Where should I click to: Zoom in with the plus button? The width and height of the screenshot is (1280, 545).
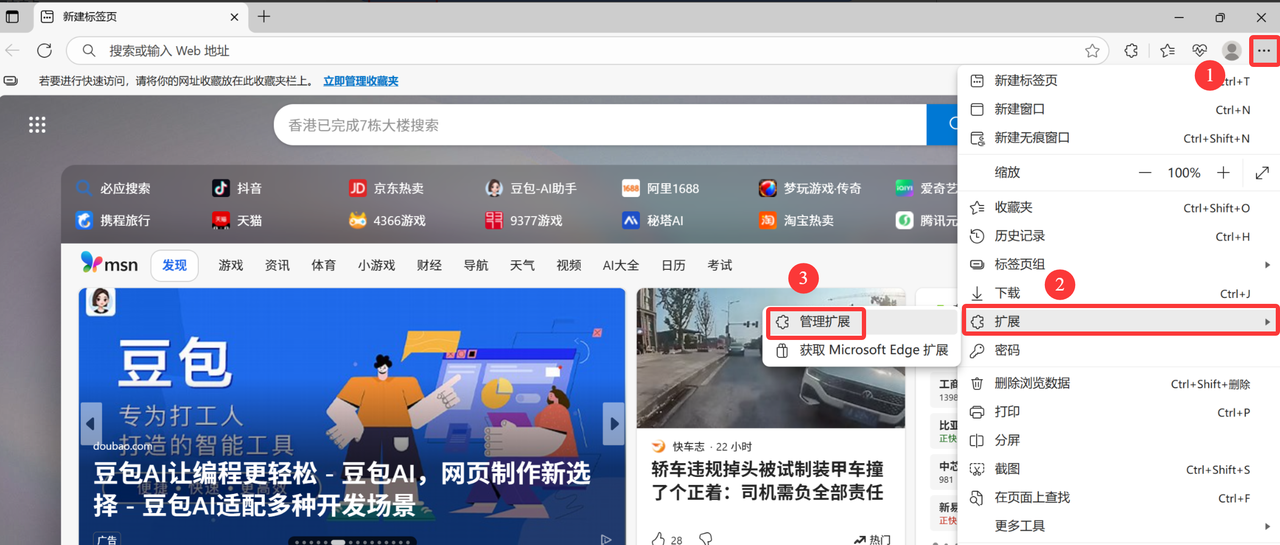click(x=1223, y=173)
